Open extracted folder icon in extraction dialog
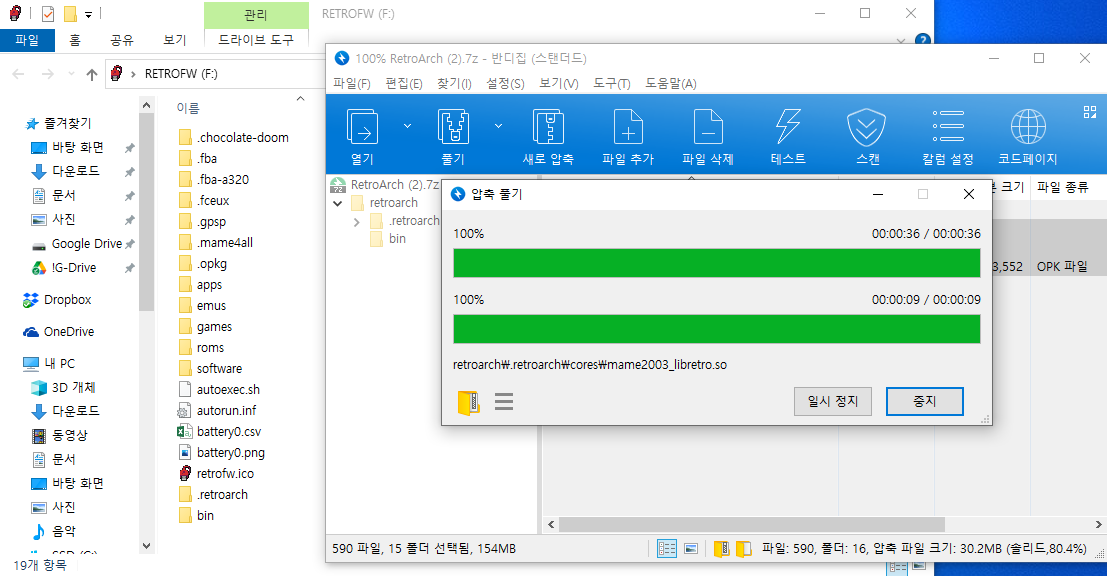Screen dimensions: 1107x576 468,402
